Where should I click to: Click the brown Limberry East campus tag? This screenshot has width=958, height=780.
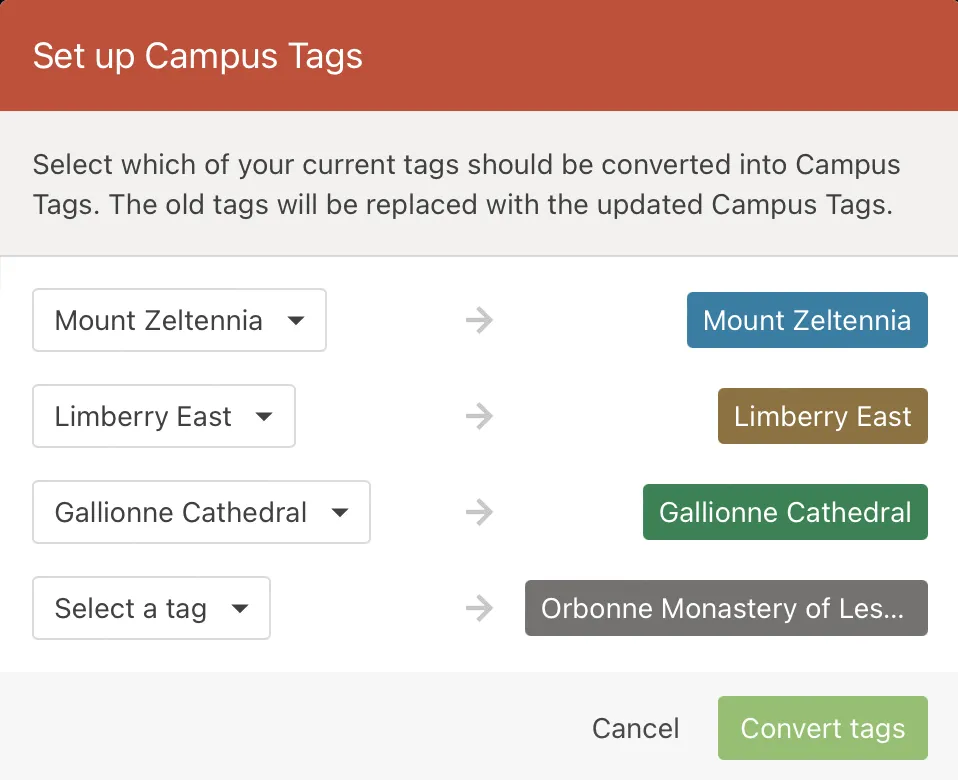click(822, 417)
